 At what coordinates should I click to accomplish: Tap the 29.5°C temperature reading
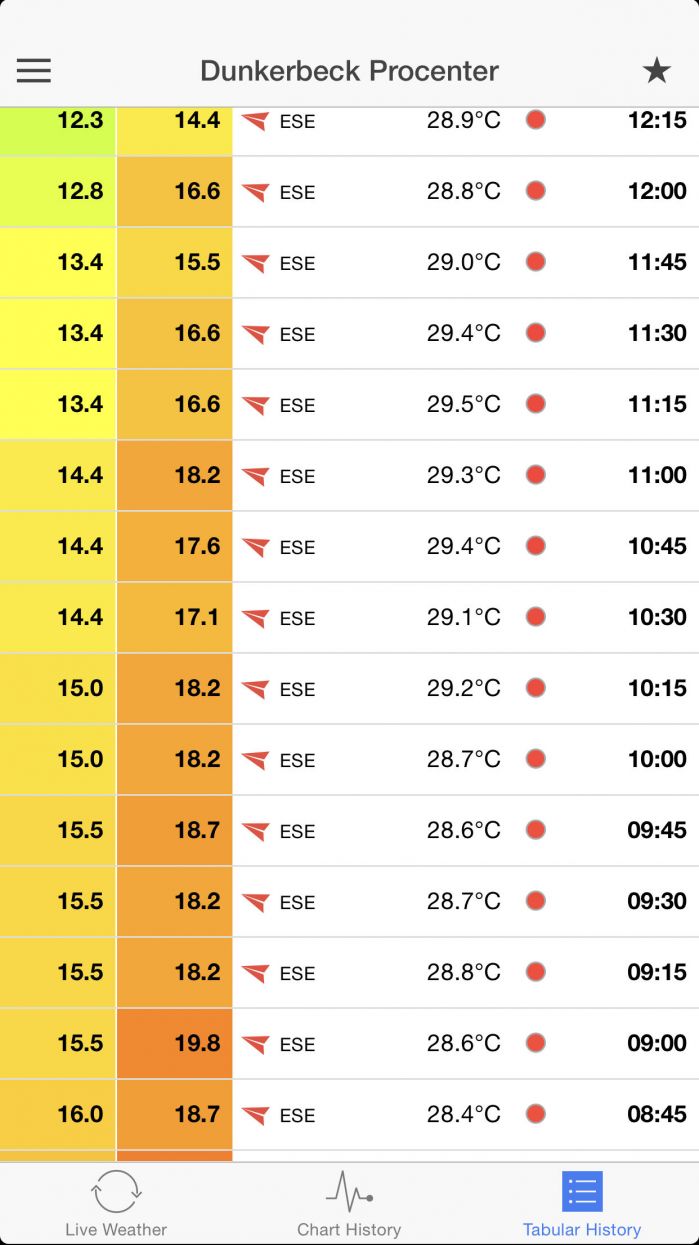(464, 404)
